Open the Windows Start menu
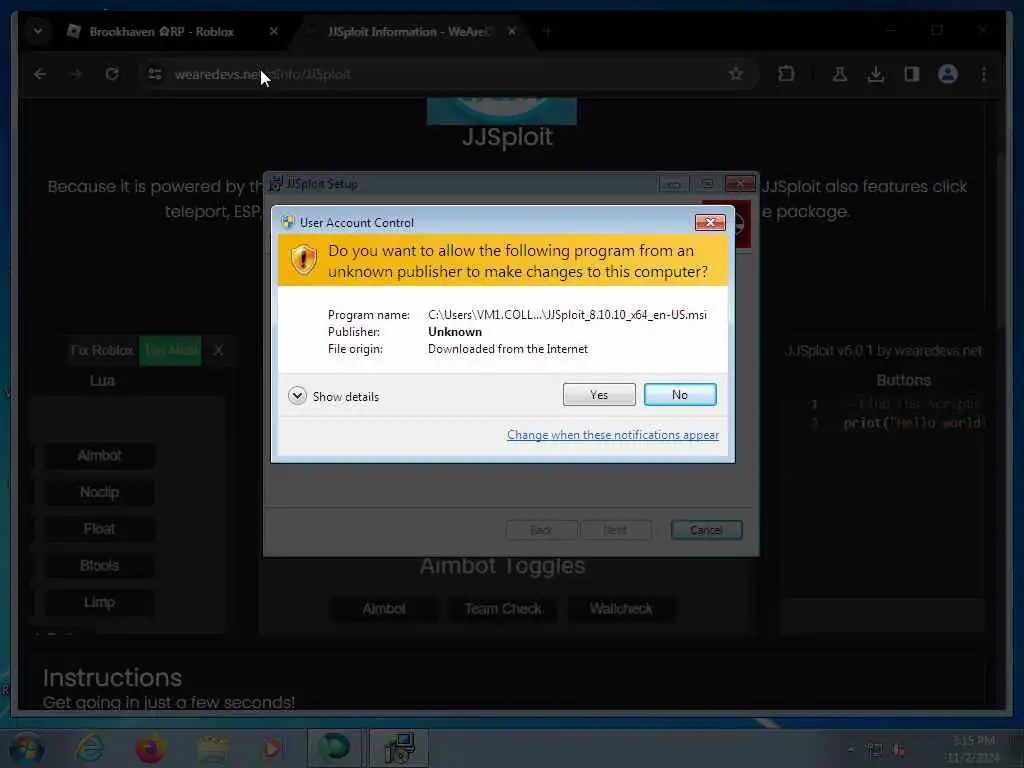 (x=26, y=748)
